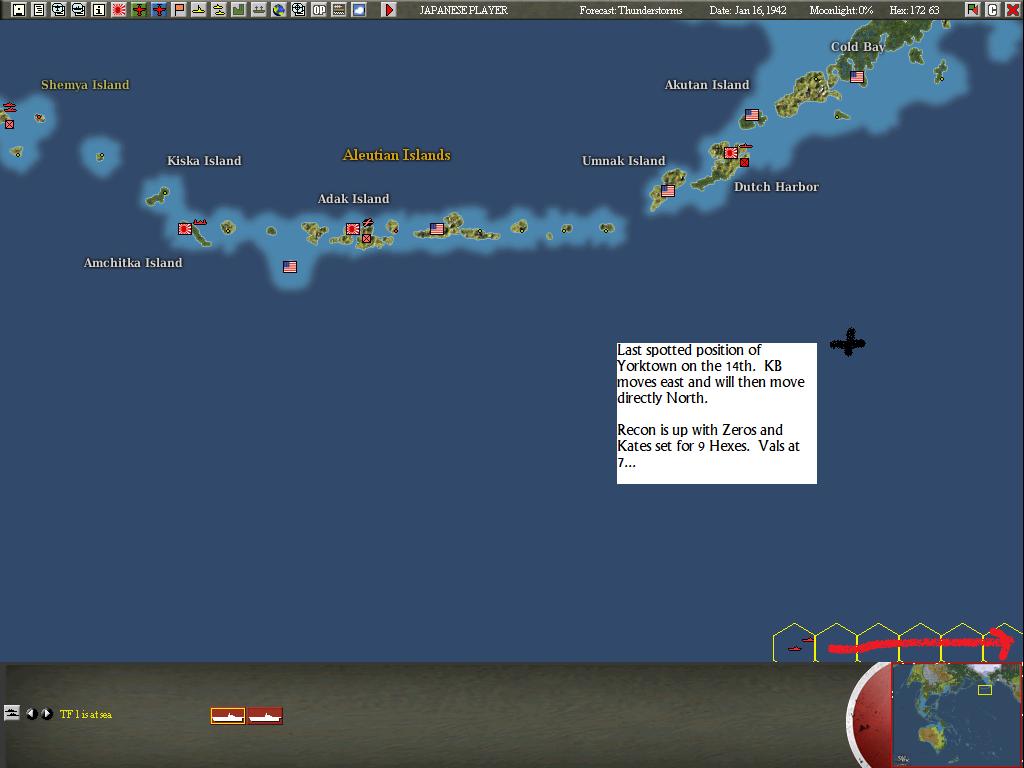
Task: Select Japanese base flag on Amchitka Island
Action: coord(185,229)
